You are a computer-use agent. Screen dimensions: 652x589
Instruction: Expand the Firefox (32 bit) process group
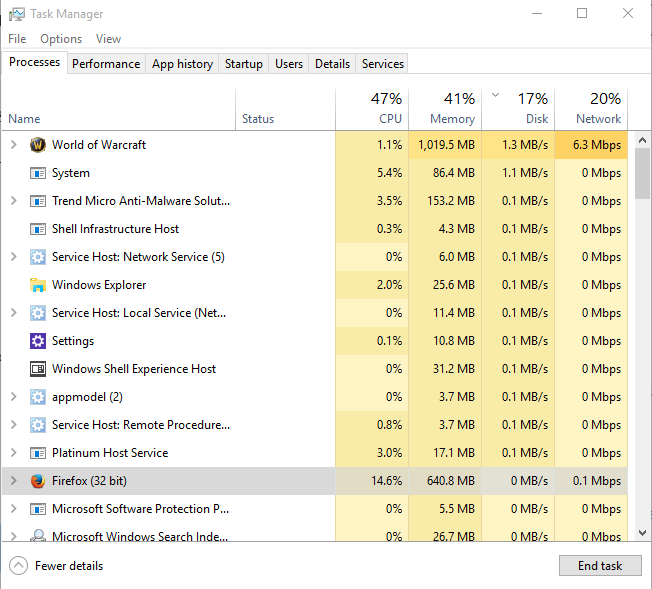click(14, 481)
